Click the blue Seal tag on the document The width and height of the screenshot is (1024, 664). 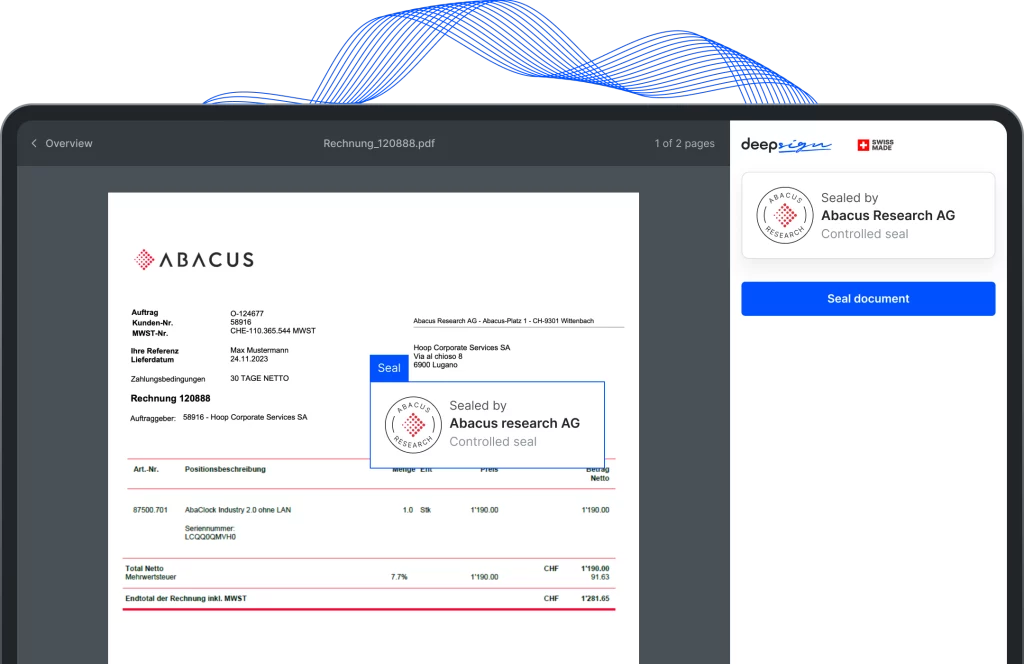coord(389,368)
